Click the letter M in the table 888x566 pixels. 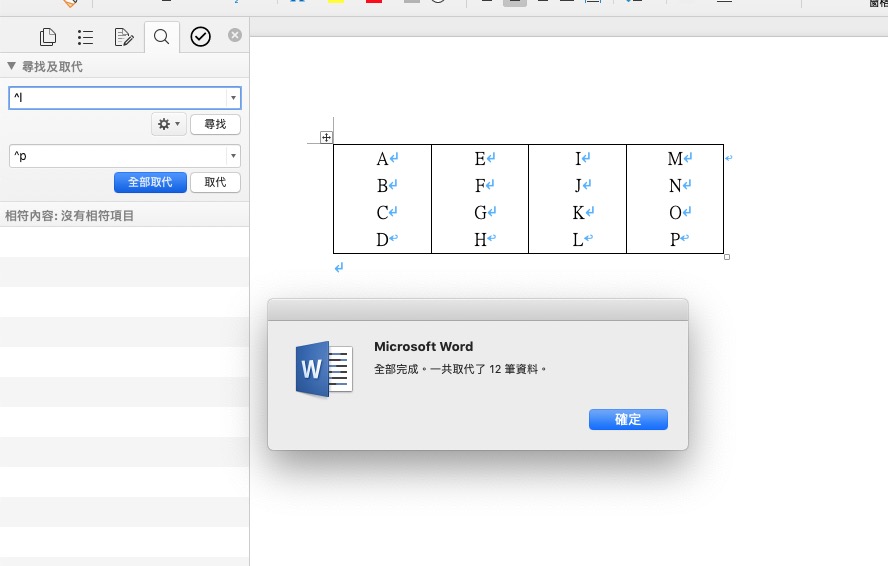point(674,159)
